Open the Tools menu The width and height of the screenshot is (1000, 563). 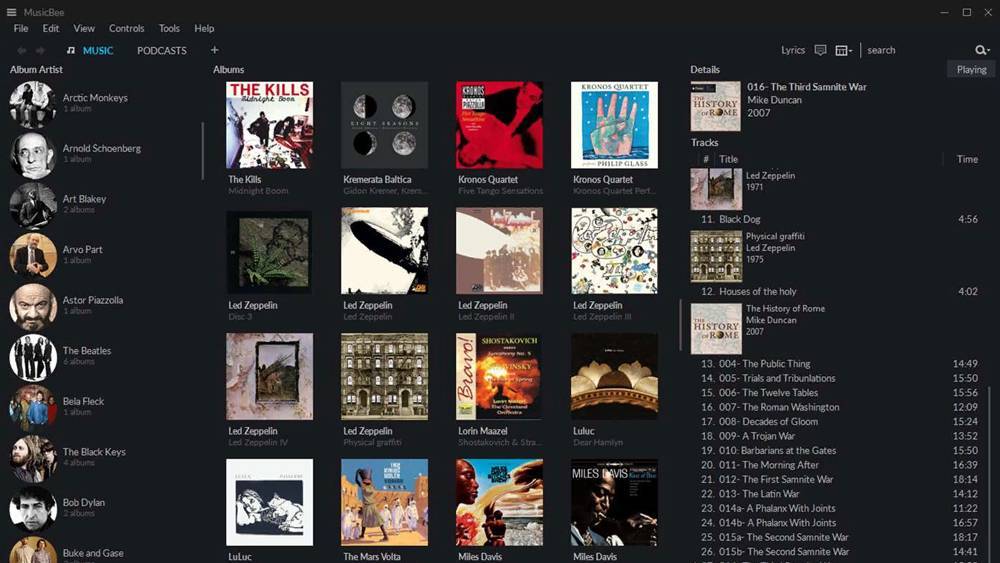pos(169,28)
